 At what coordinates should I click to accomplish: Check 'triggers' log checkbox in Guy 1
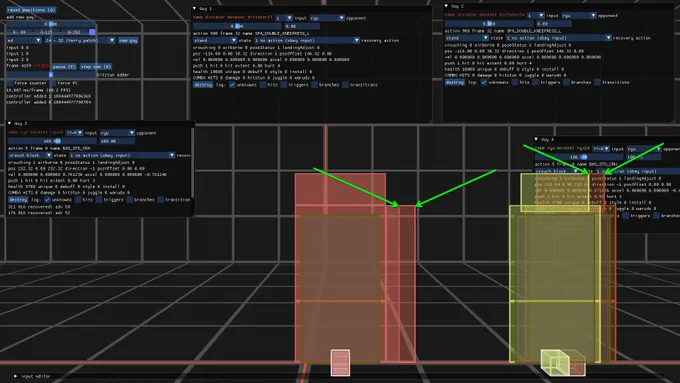pos(284,85)
